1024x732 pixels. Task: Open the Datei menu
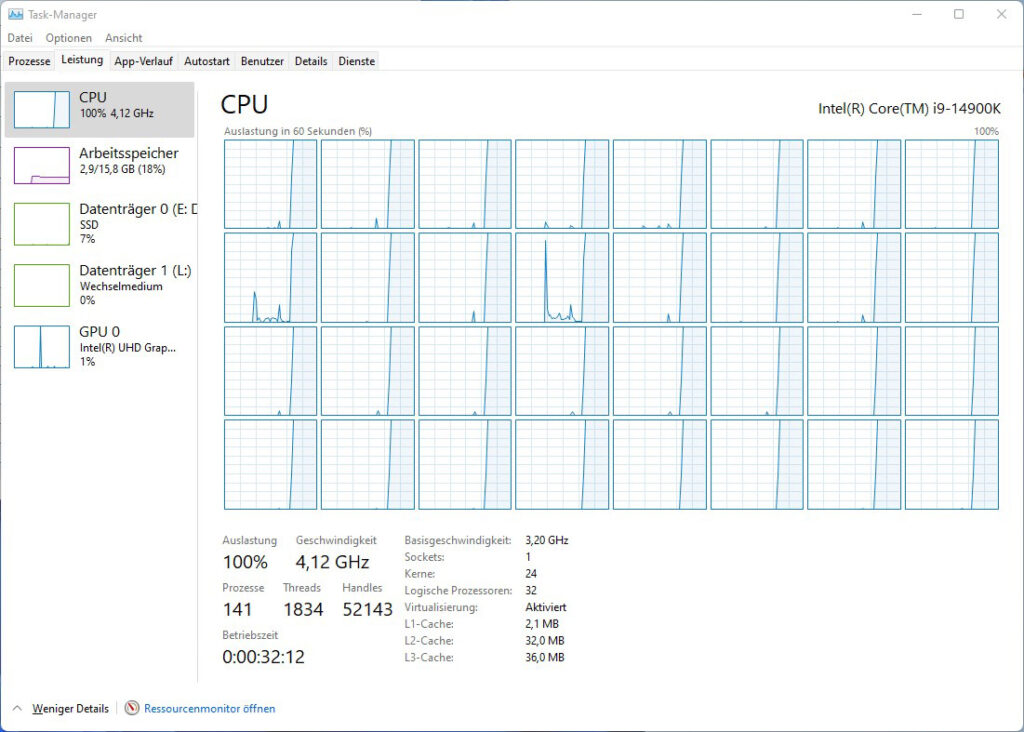click(x=20, y=37)
